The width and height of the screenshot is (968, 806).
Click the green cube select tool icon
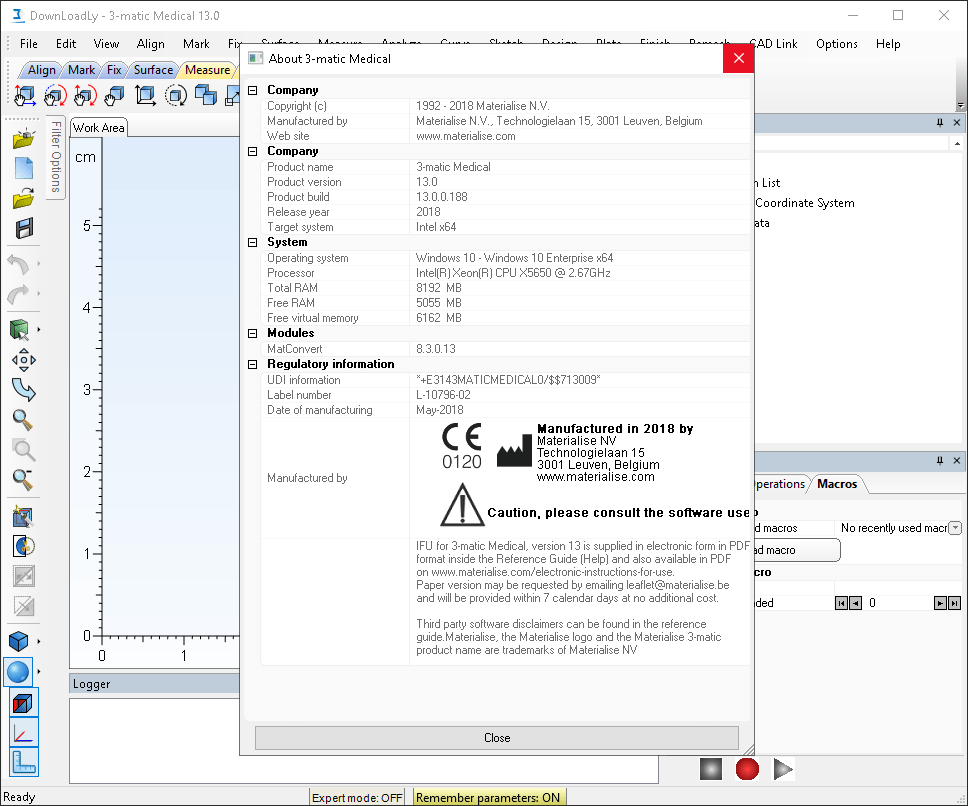[x=20, y=330]
